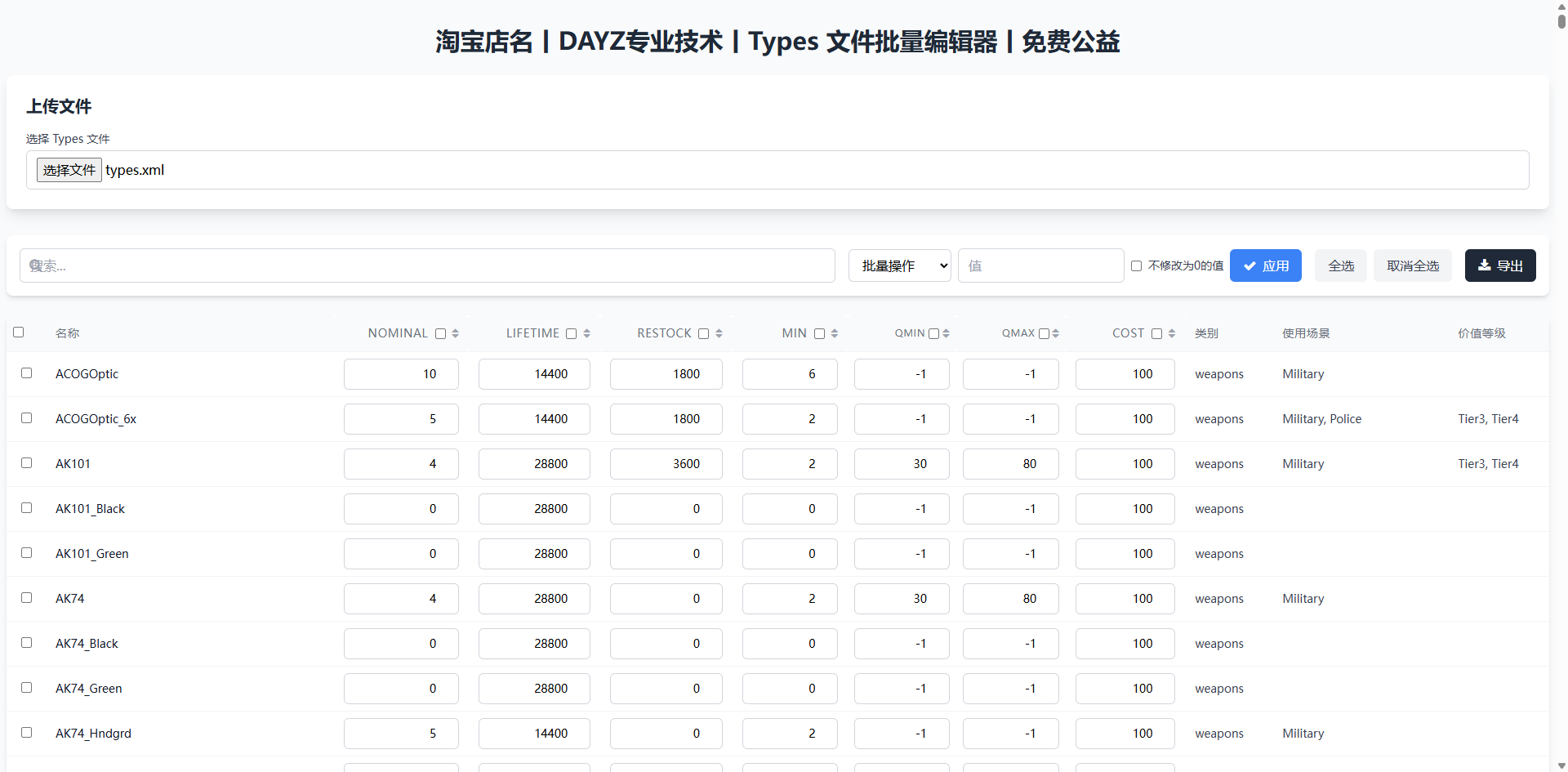Click the AK101_Green item name
This screenshot has height=772, width=1568.
point(92,554)
